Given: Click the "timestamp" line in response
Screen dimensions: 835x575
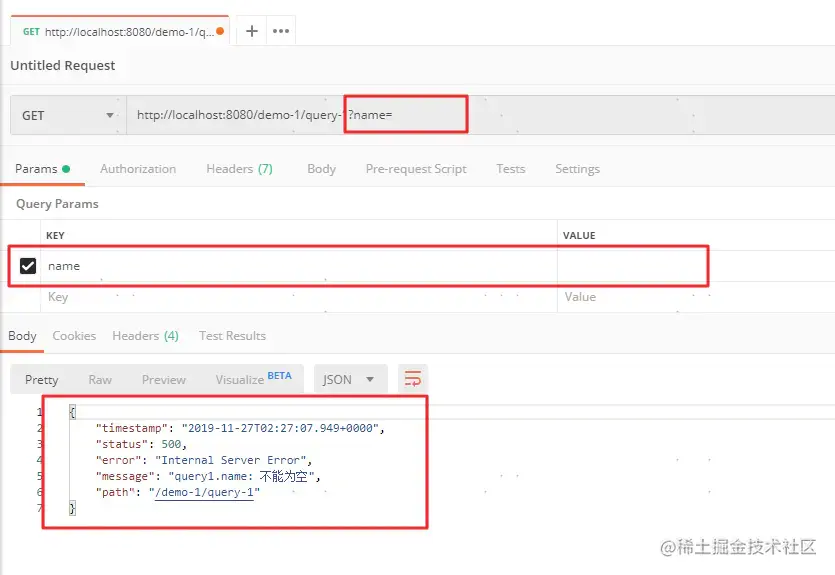Looking at the screenshot, I should pyautogui.click(x=240, y=428).
